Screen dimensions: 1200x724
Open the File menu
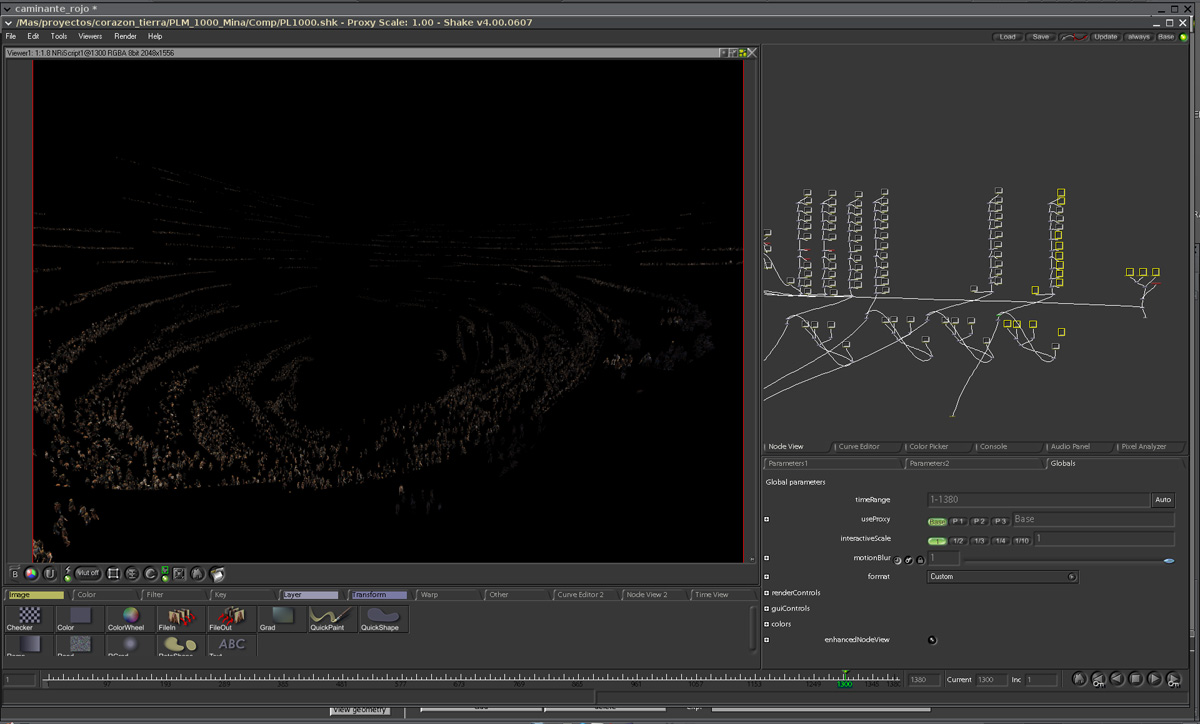(x=11, y=36)
